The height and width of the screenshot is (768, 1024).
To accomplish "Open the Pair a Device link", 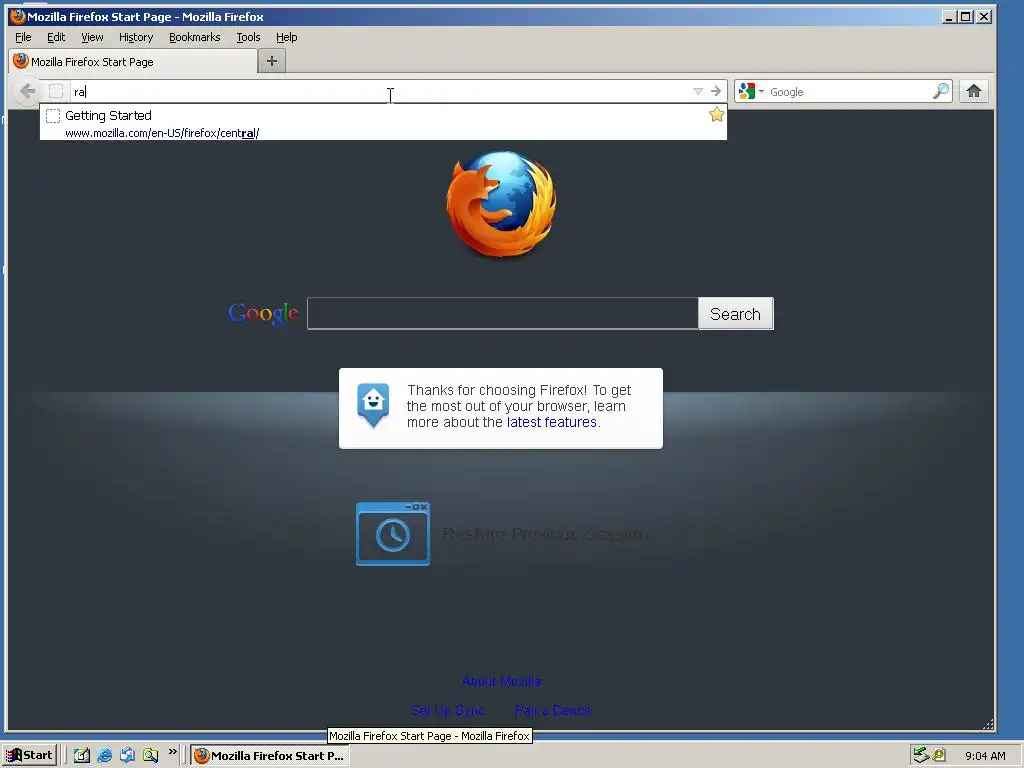I will [x=552, y=710].
